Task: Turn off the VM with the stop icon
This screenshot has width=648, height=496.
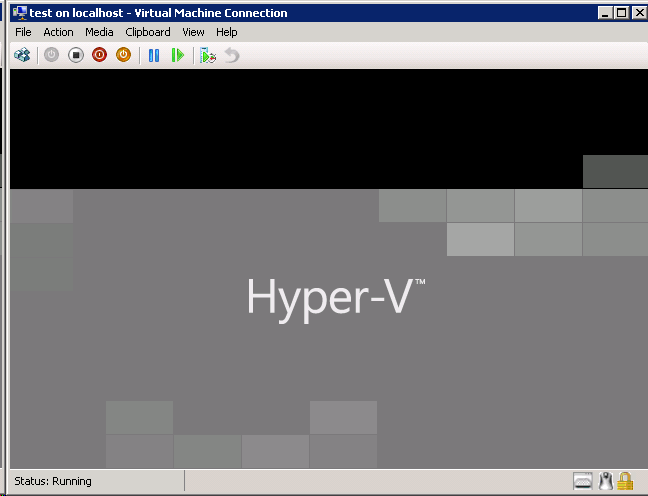Action: pyautogui.click(x=76, y=55)
